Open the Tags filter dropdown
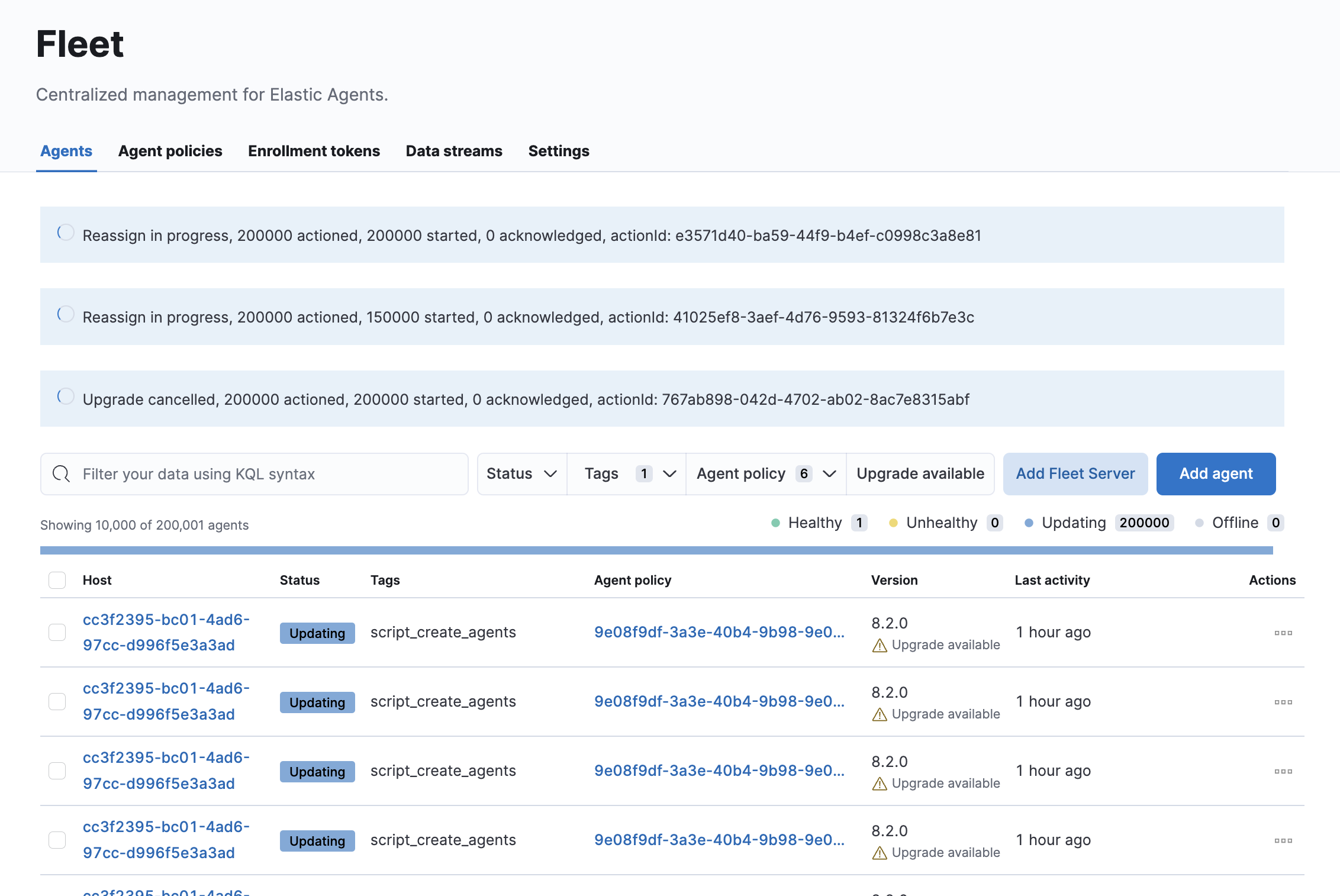The width and height of the screenshot is (1340, 896). click(627, 473)
